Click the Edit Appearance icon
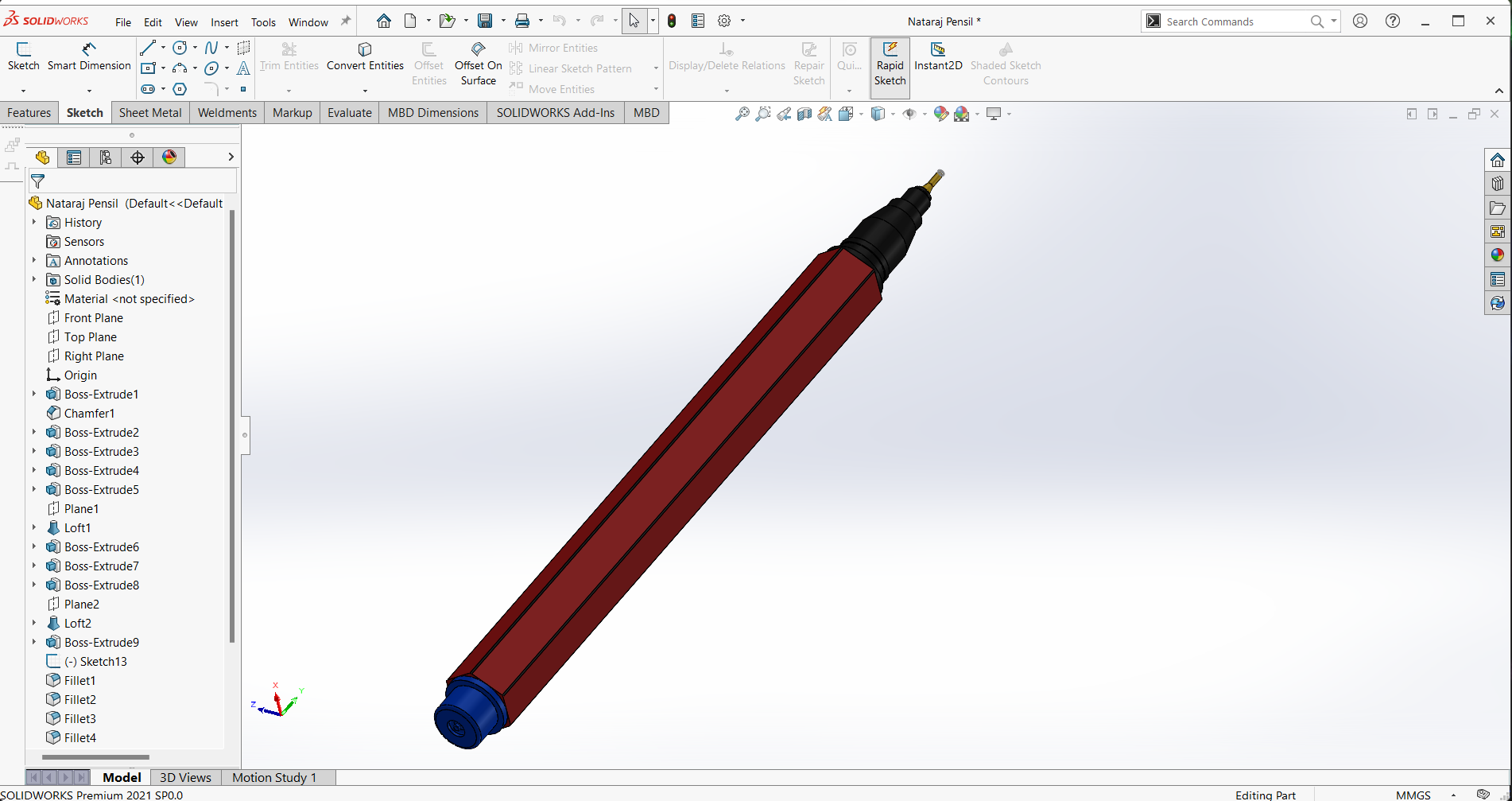1512x801 pixels. coord(941,114)
